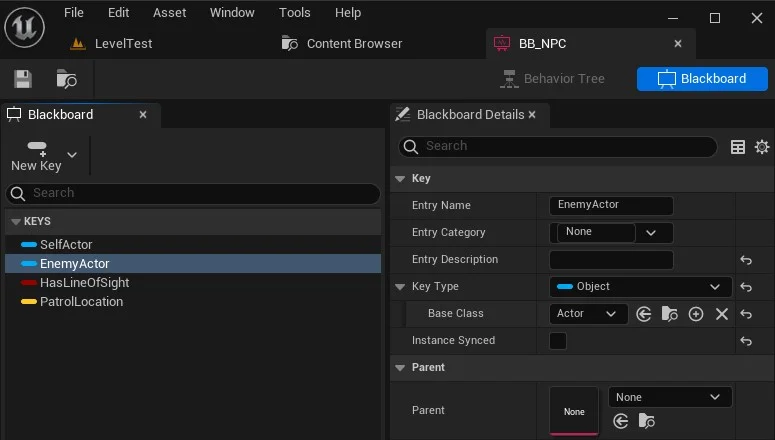775x440 pixels.
Task: Select the SelfActor key
Action: coord(193,244)
